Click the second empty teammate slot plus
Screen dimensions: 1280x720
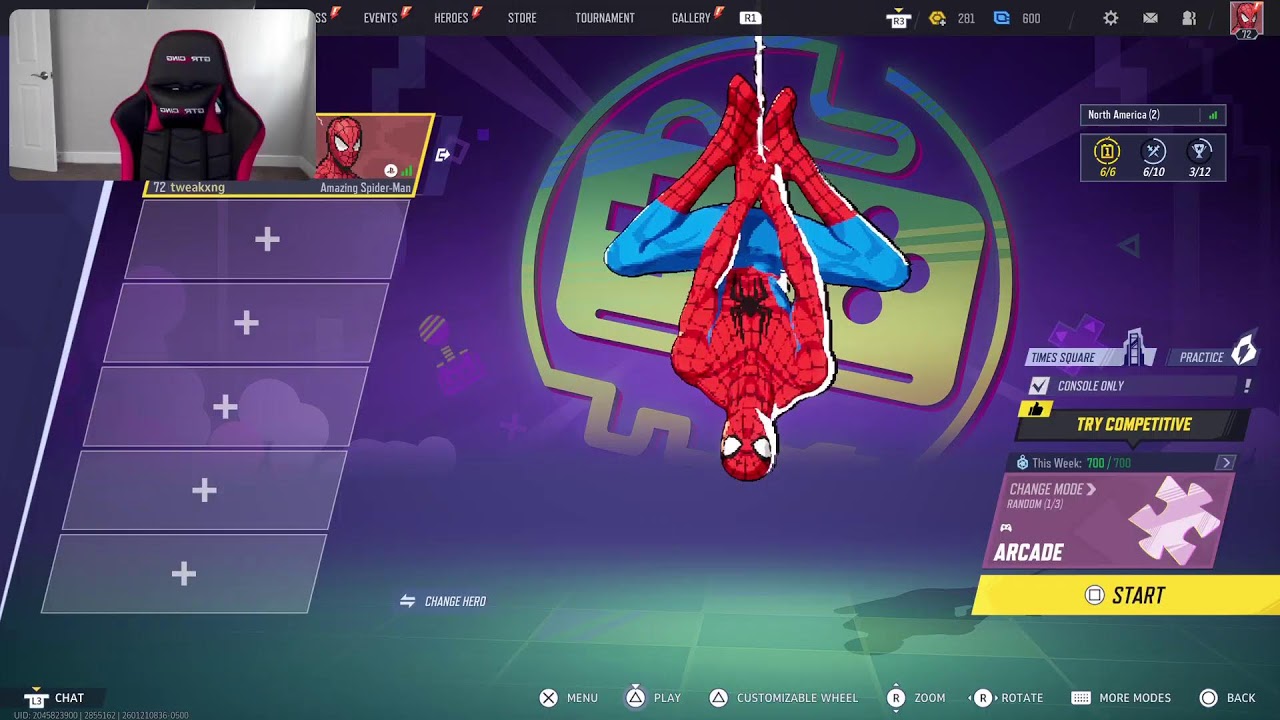(x=246, y=323)
